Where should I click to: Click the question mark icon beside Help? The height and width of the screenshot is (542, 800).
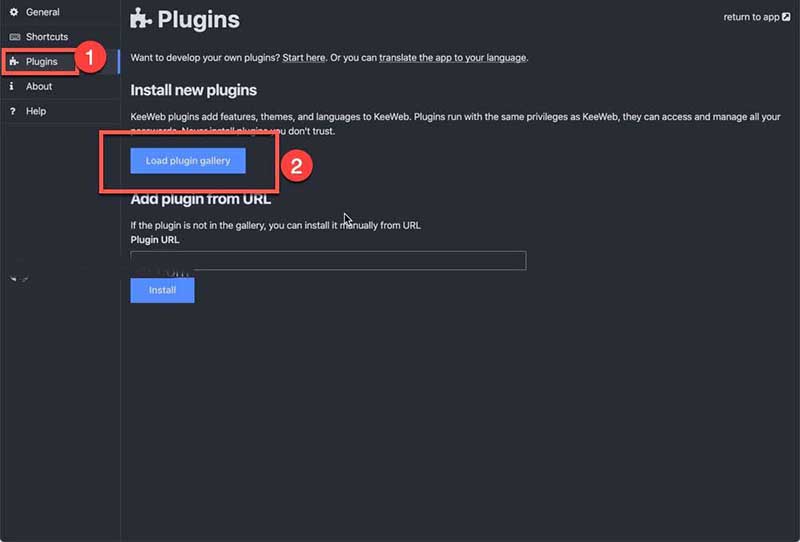12,111
